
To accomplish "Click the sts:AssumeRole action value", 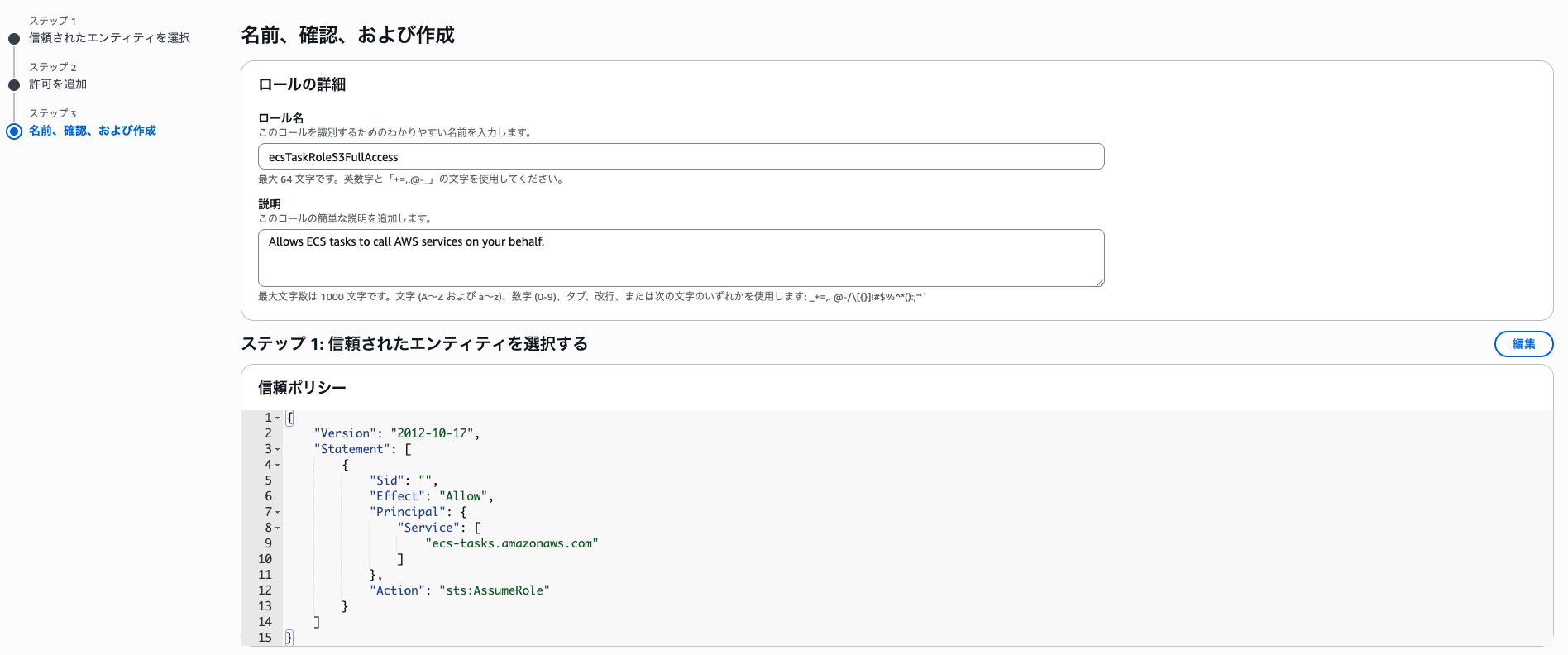I will [x=494, y=590].
